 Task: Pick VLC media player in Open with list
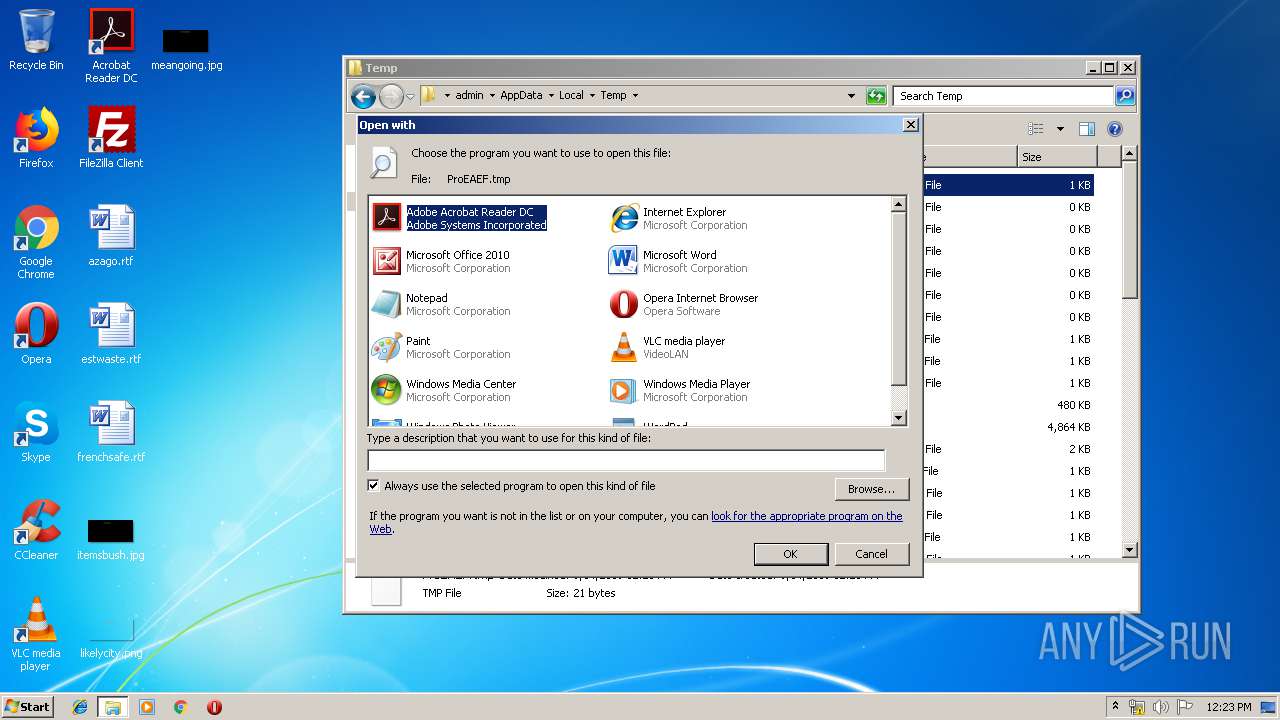[667, 347]
